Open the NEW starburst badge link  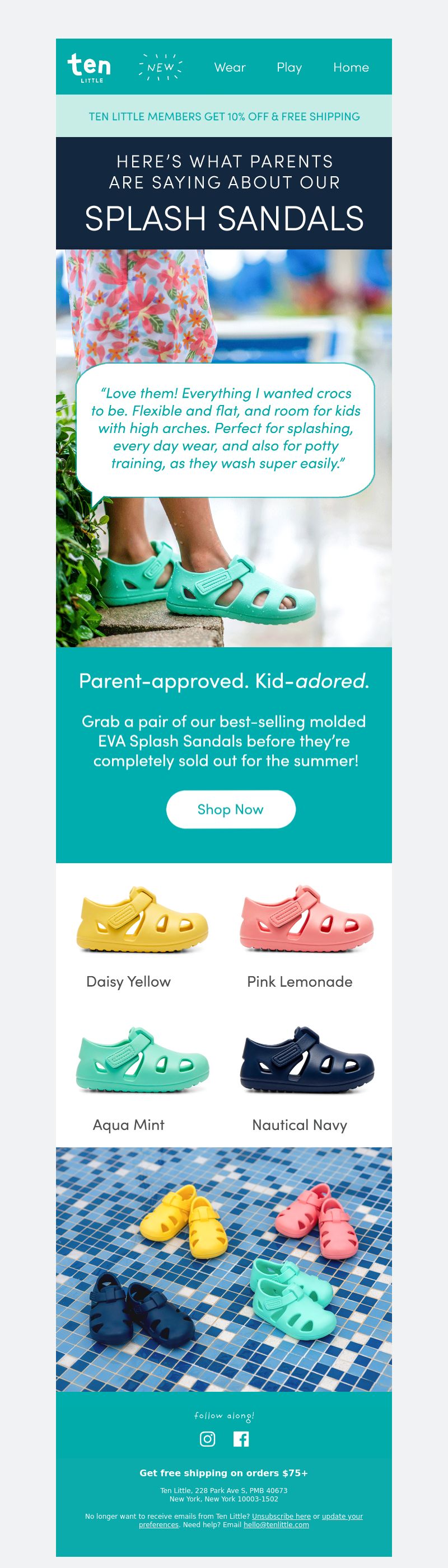[160, 67]
